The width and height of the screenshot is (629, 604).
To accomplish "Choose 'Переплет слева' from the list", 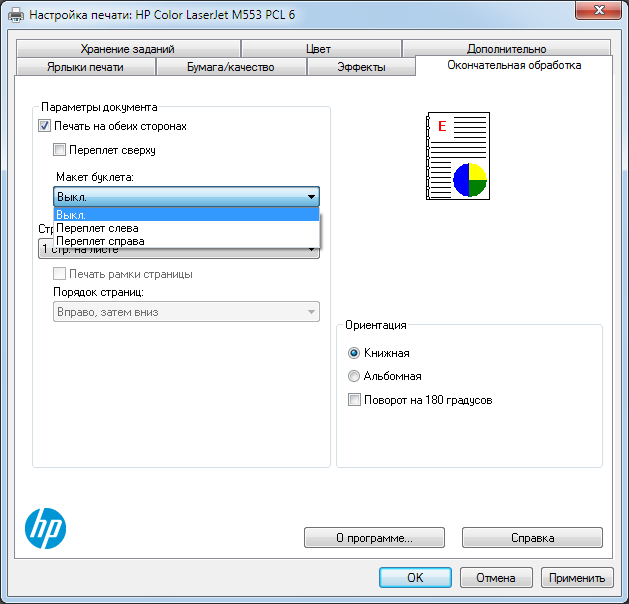I will [98, 228].
